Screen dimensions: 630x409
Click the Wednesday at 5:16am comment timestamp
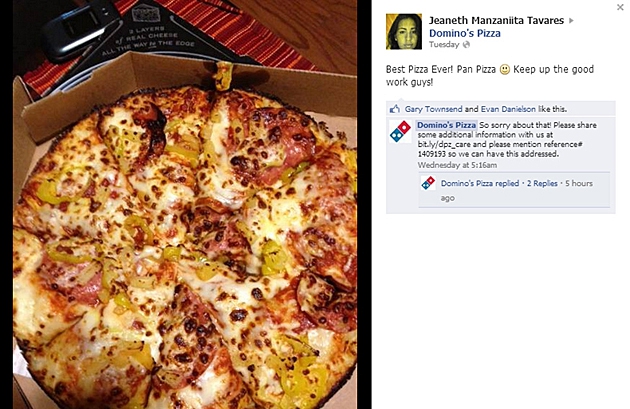tap(457, 165)
